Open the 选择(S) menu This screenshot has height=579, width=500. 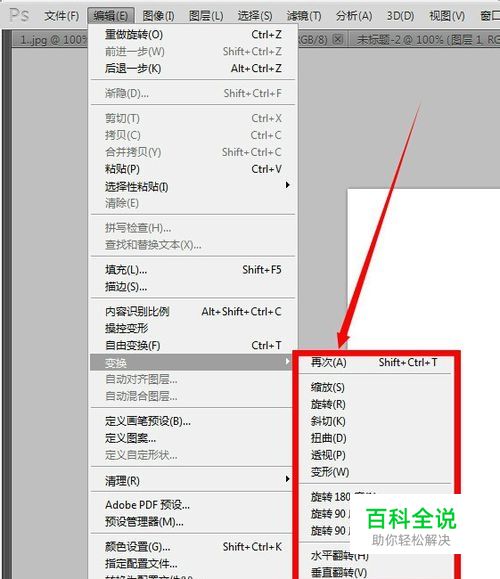[x=255, y=16]
